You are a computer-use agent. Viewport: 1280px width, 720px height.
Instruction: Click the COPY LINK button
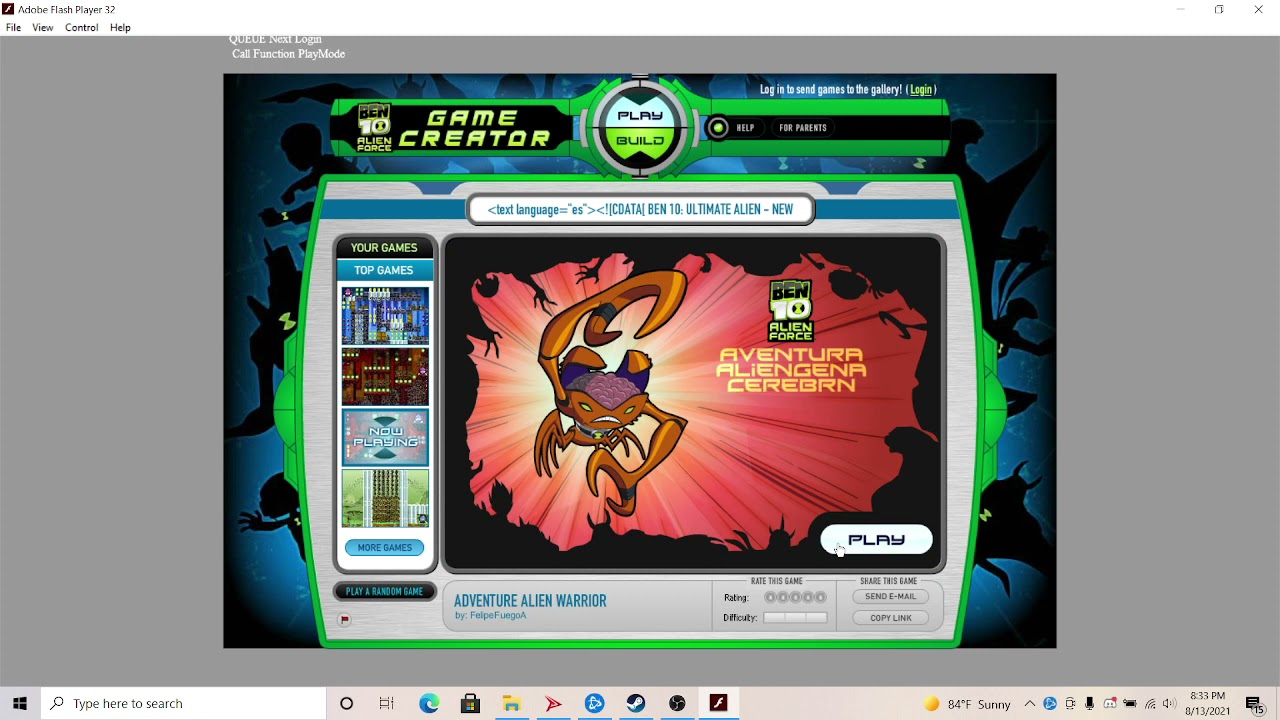[890, 618]
